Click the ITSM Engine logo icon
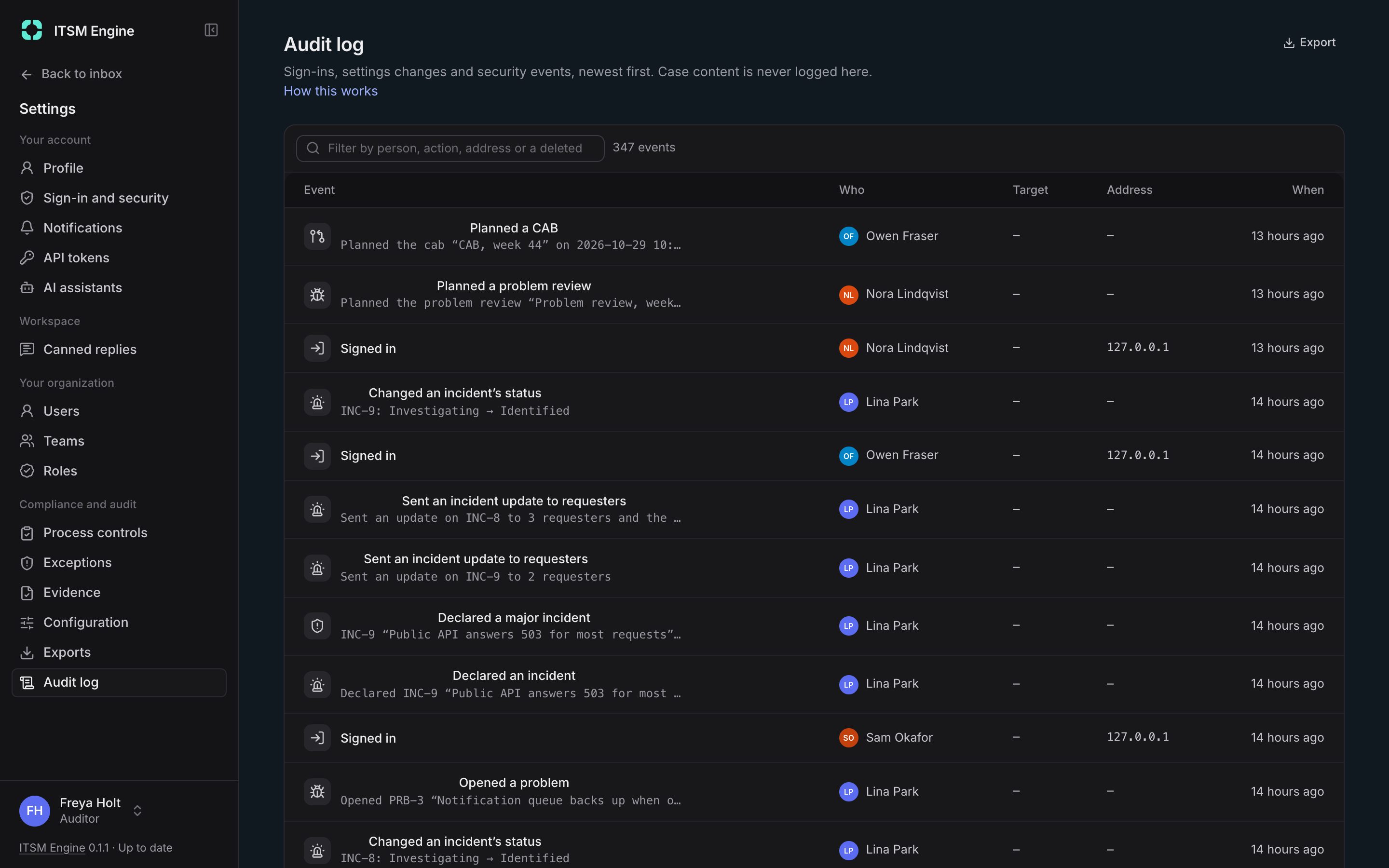The height and width of the screenshot is (868, 1389). point(31,30)
